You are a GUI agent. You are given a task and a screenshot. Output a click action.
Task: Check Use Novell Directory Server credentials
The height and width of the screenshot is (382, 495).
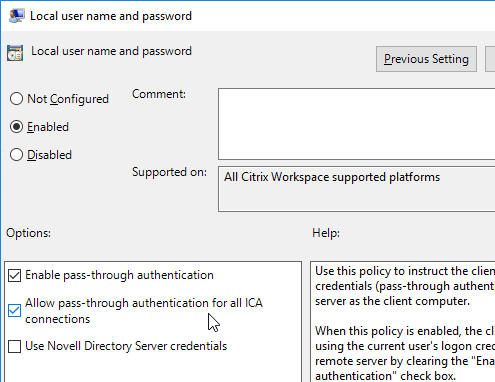point(15,346)
